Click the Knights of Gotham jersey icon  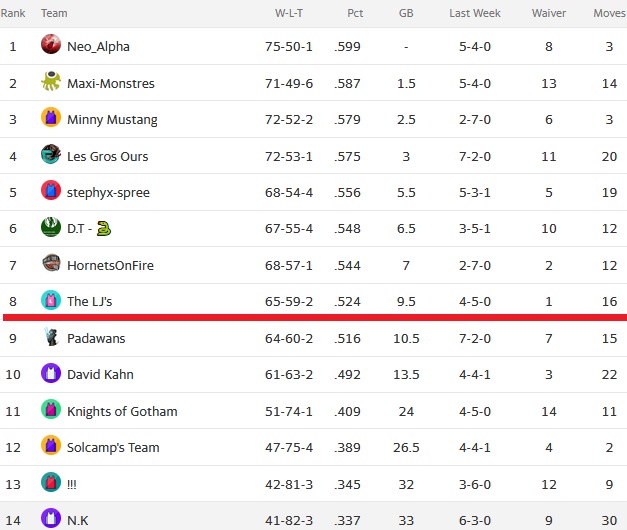(51, 409)
